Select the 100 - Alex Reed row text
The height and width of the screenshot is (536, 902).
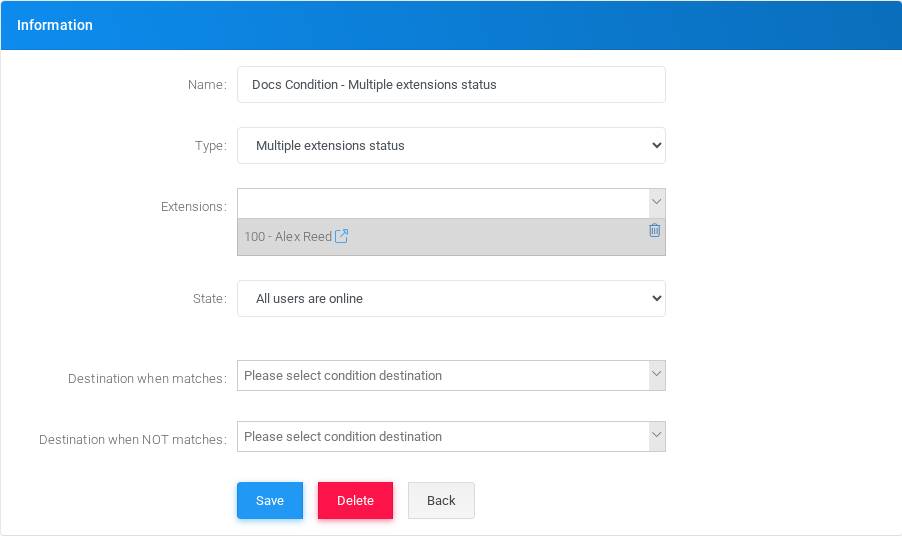[288, 236]
